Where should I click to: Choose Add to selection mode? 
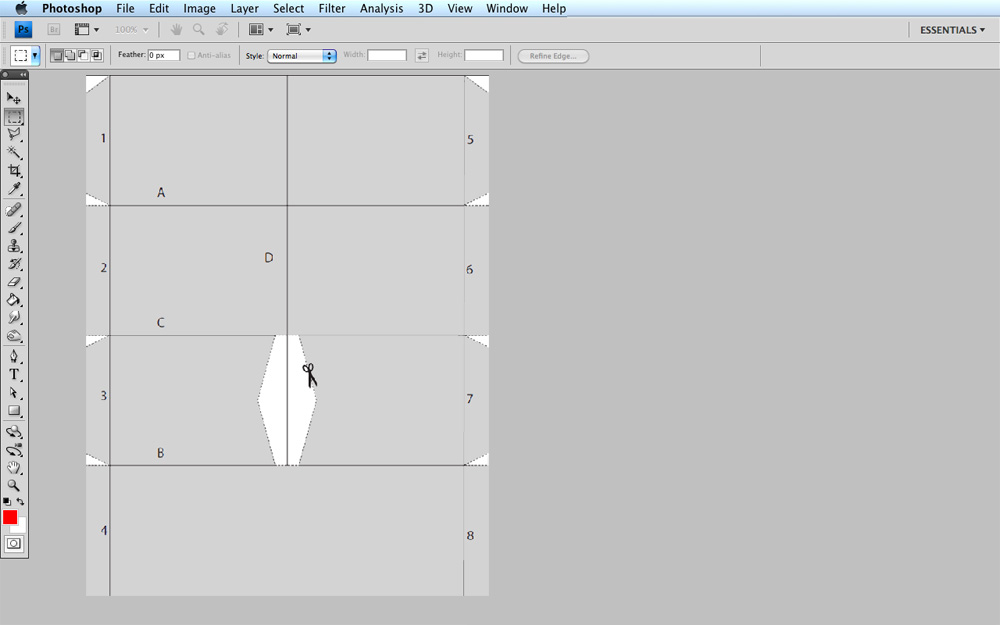[70, 55]
